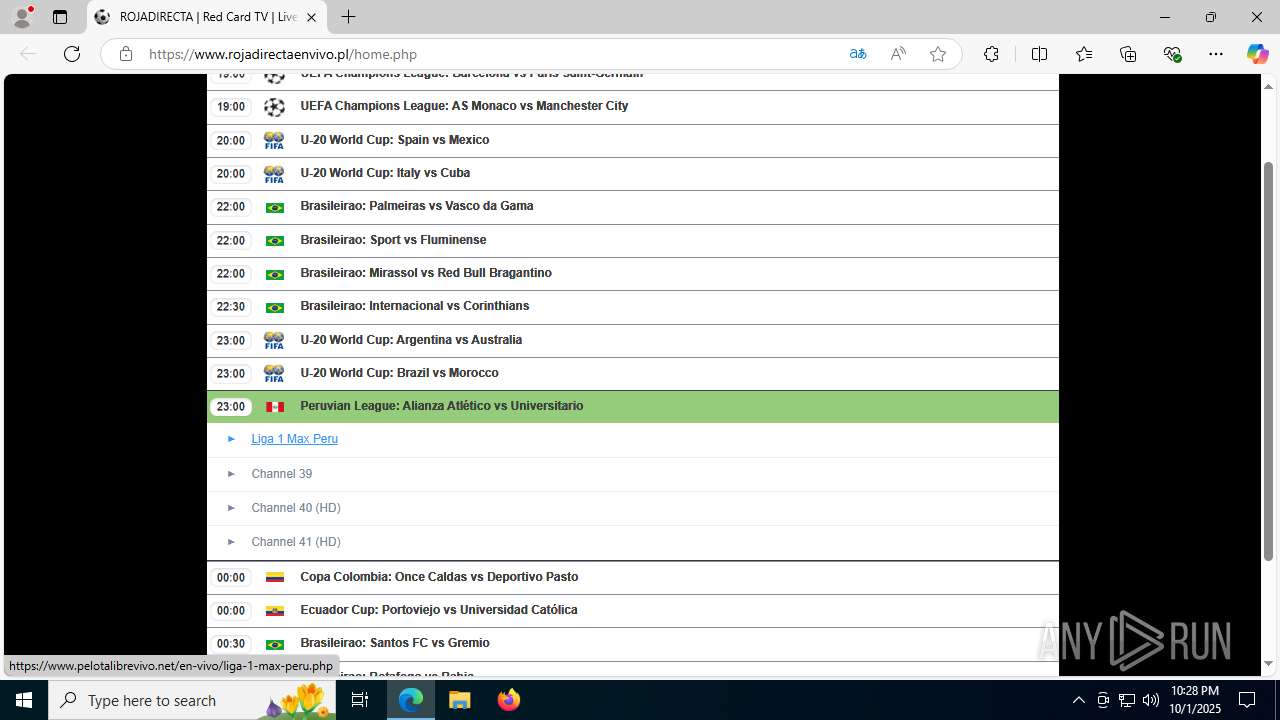Open the Favorites list

(x=1084, y=54)
